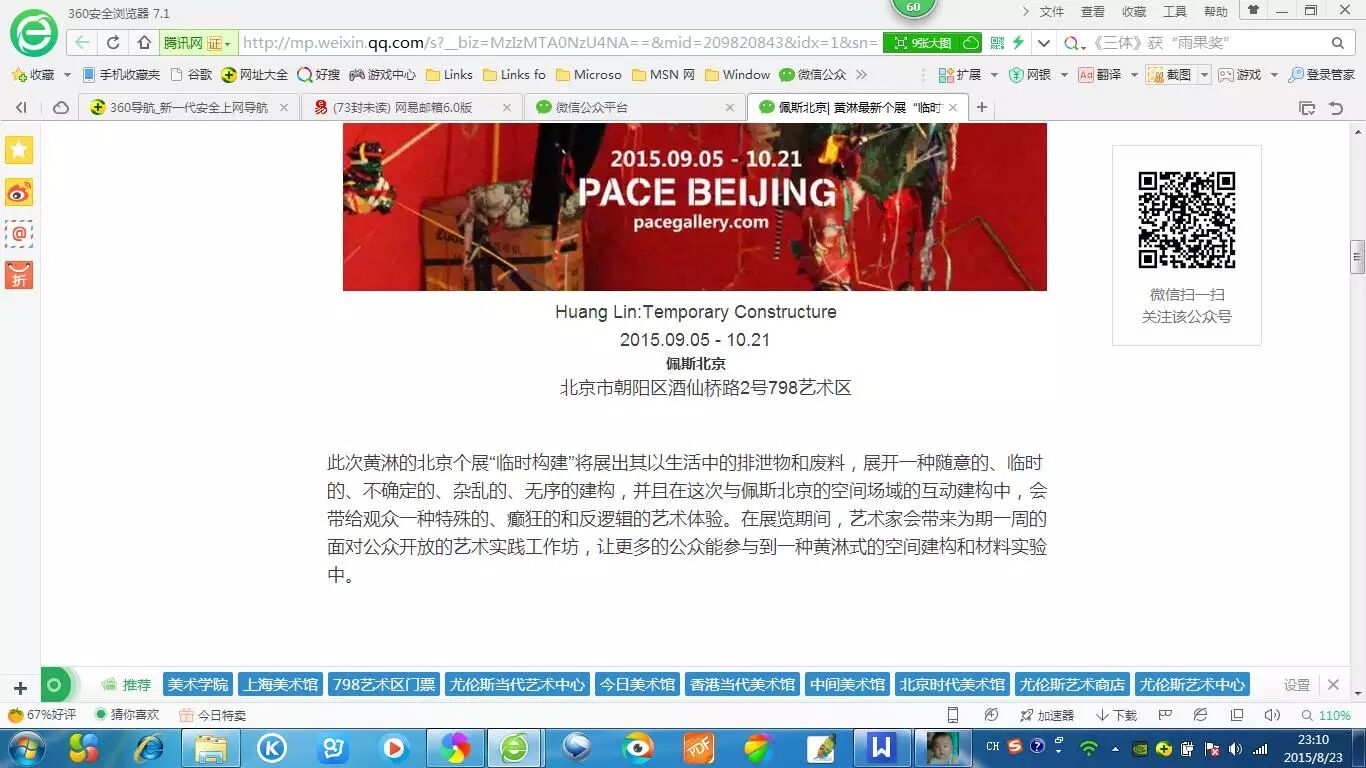Open the Weibo sidebar icon

[19, 192]
